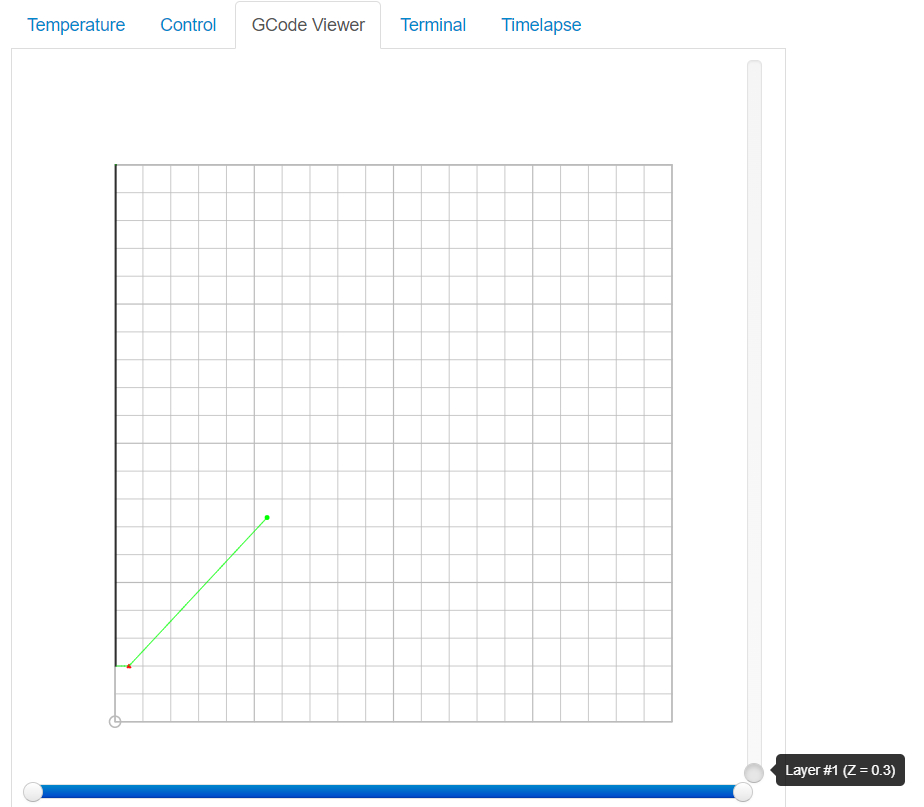The height and width of the screenshot is (807, 924).
Task: Select the GCode Viewer tab
Action: tap(307, 24)
